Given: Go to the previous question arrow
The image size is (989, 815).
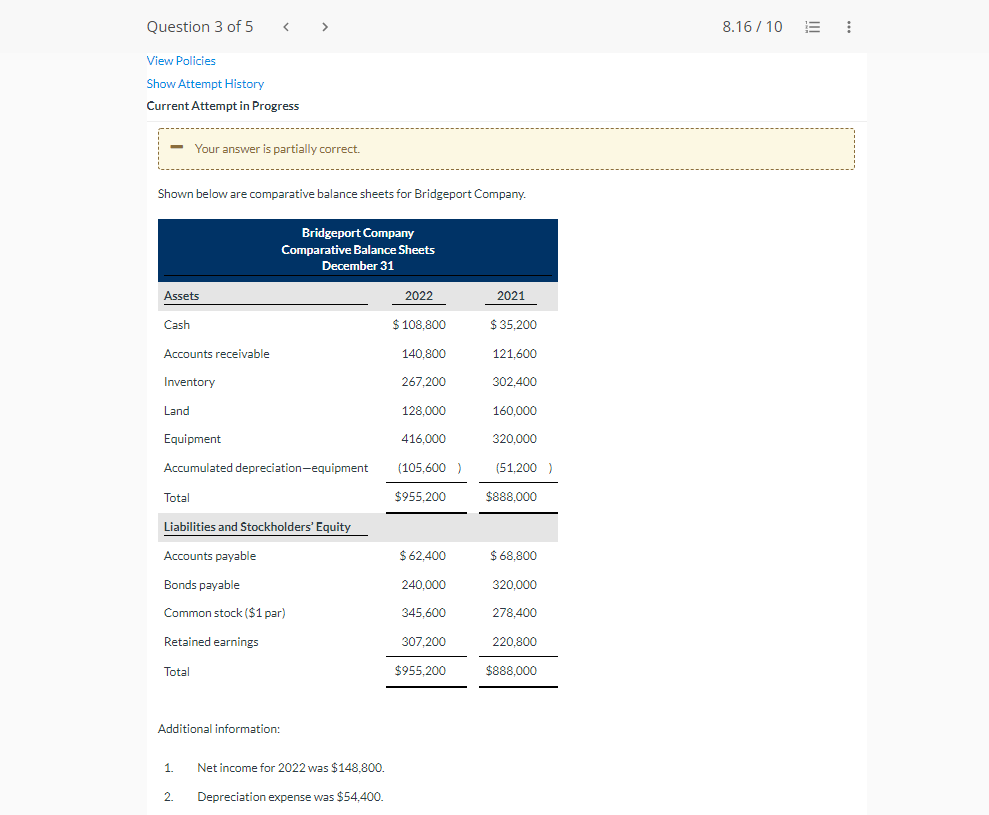Looking at the screenshot, I should pyautogui.click(x=286, y=26).
